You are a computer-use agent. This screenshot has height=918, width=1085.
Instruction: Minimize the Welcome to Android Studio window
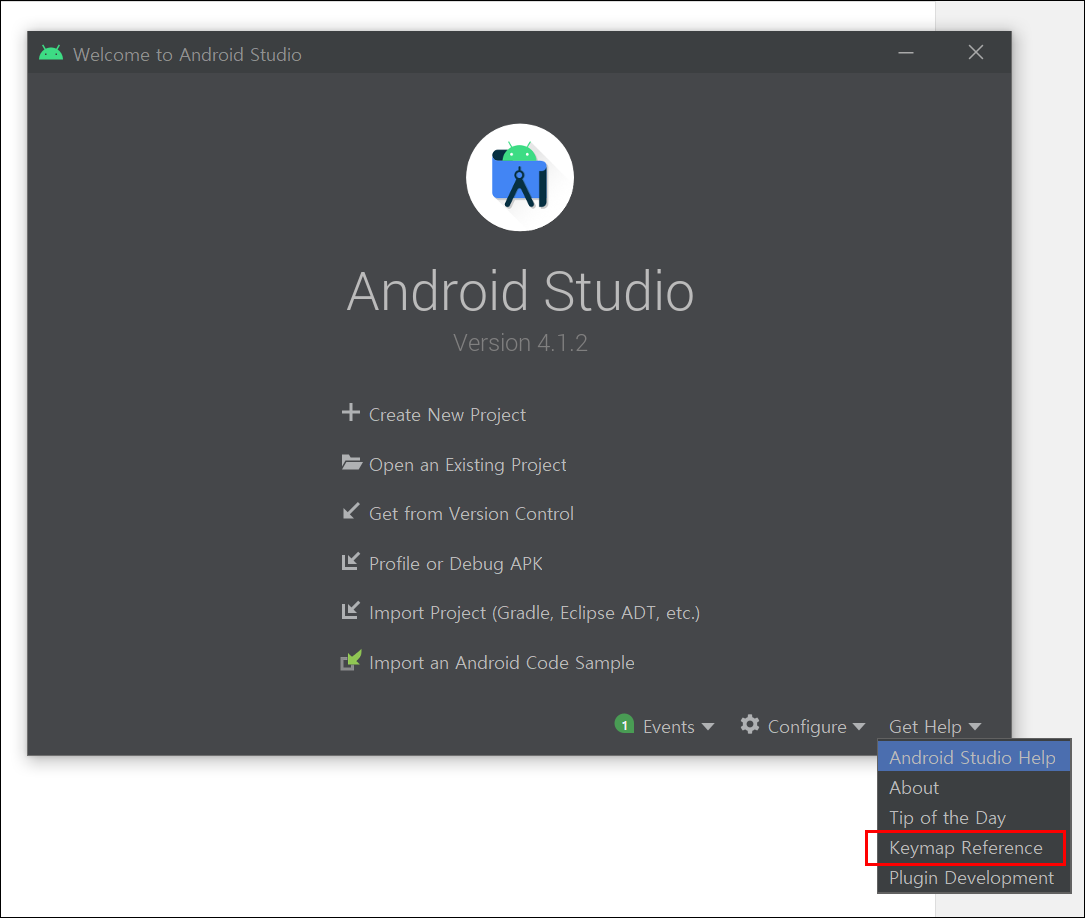[906, 53]
